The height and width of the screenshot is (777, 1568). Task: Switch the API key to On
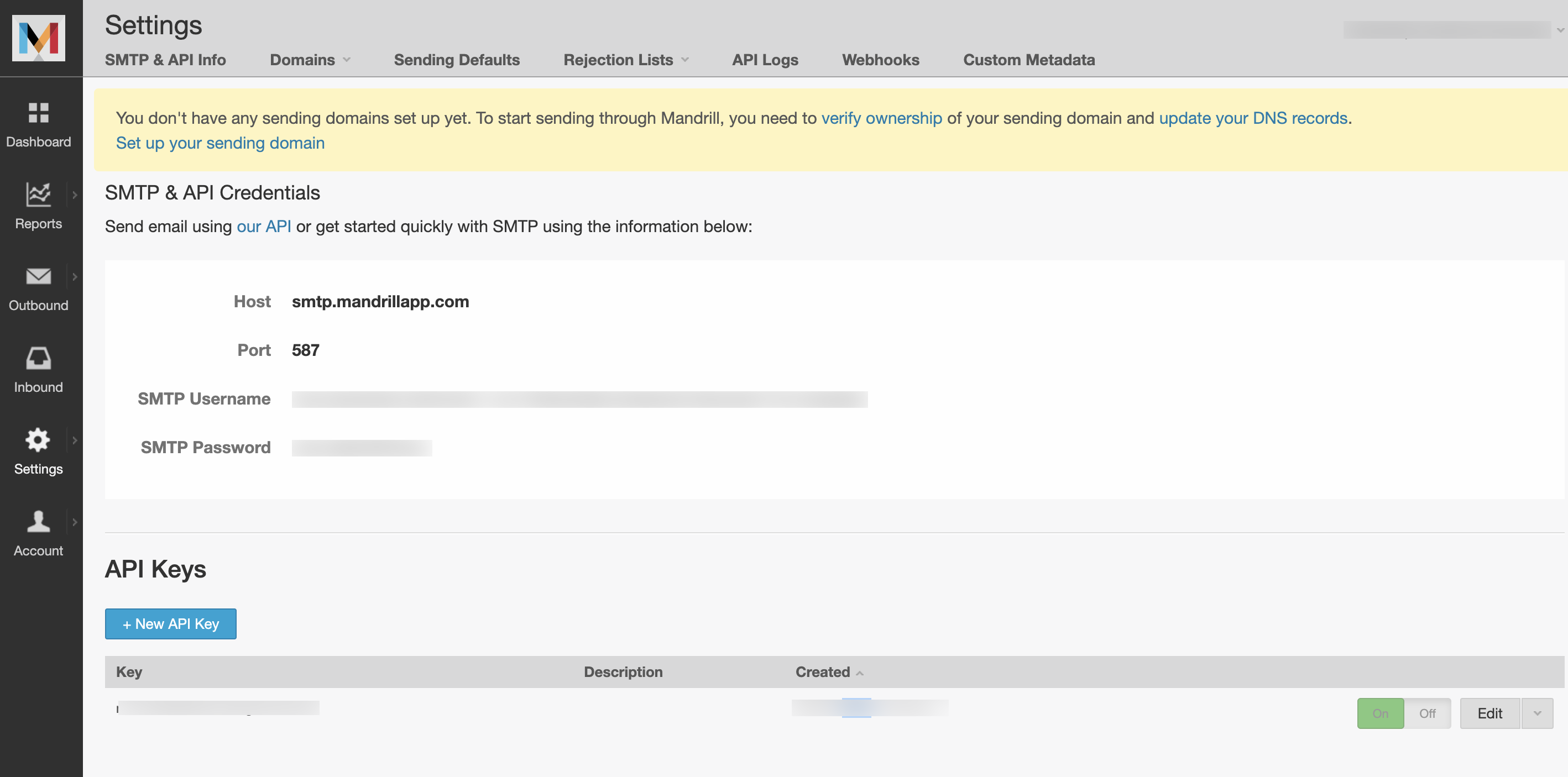[x=1380, y=713]
